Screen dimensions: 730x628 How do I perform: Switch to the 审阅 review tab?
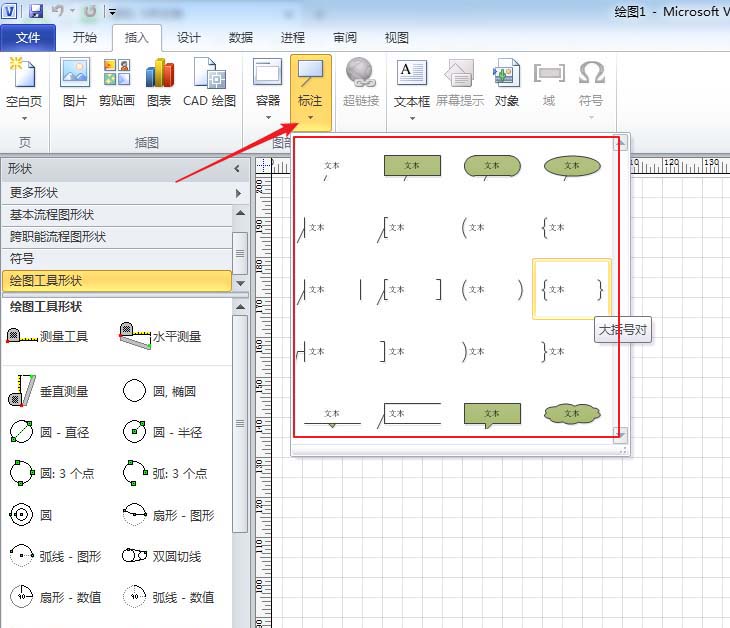(x=345, y=38)
